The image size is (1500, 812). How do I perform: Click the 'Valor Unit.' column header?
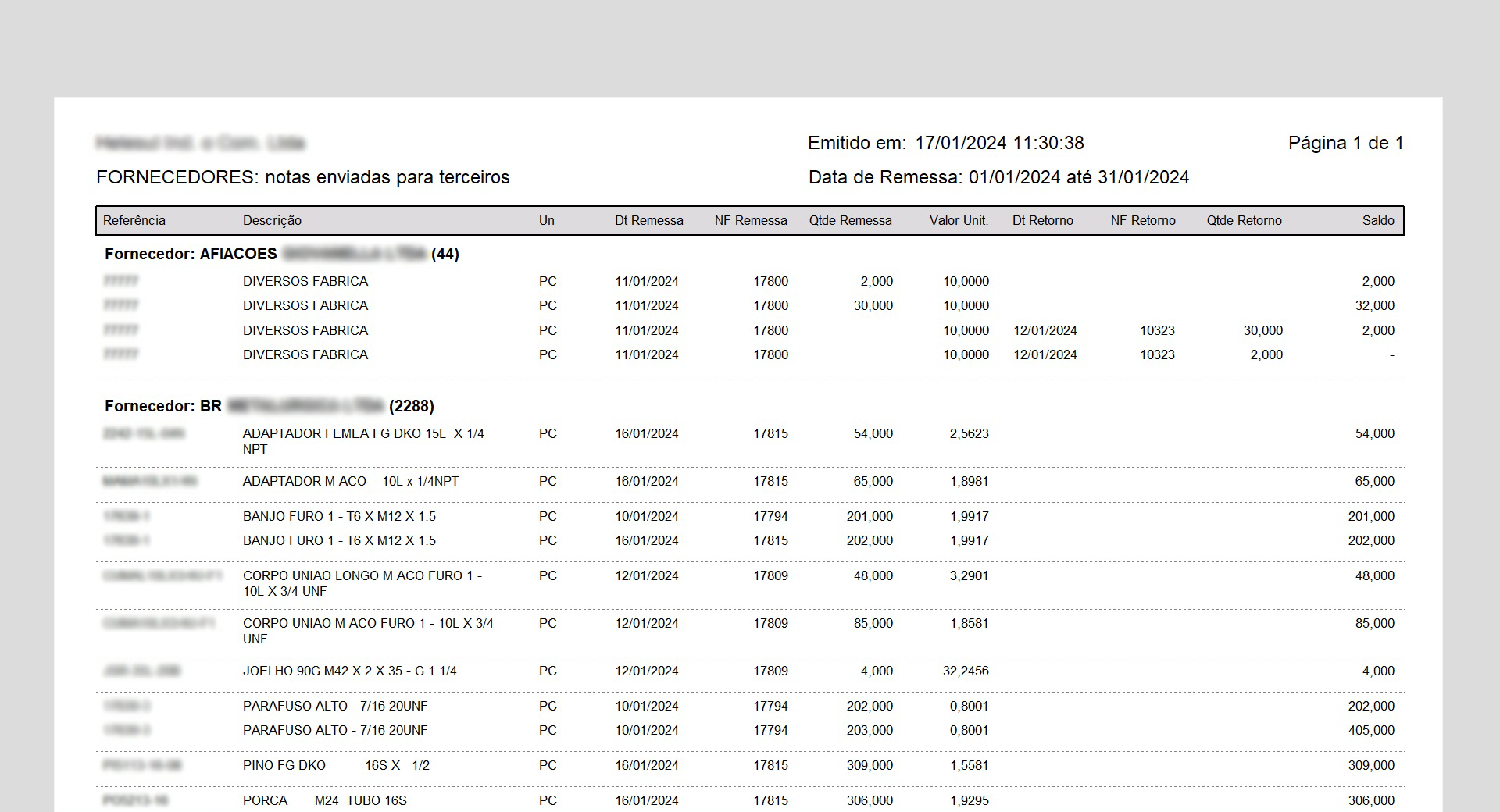[x=959, y=220]
